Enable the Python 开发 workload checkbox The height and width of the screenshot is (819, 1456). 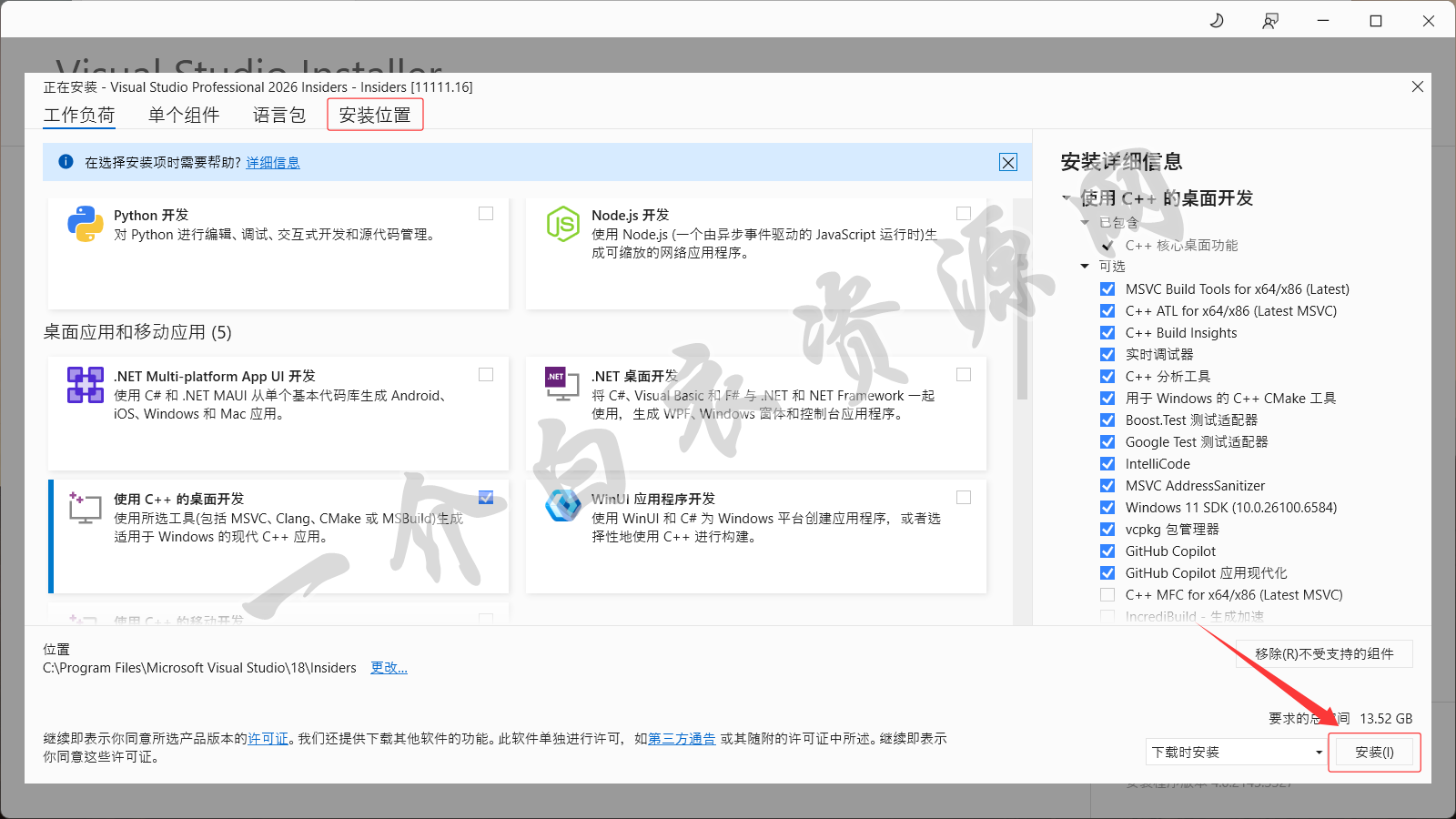tap(486, 214)
